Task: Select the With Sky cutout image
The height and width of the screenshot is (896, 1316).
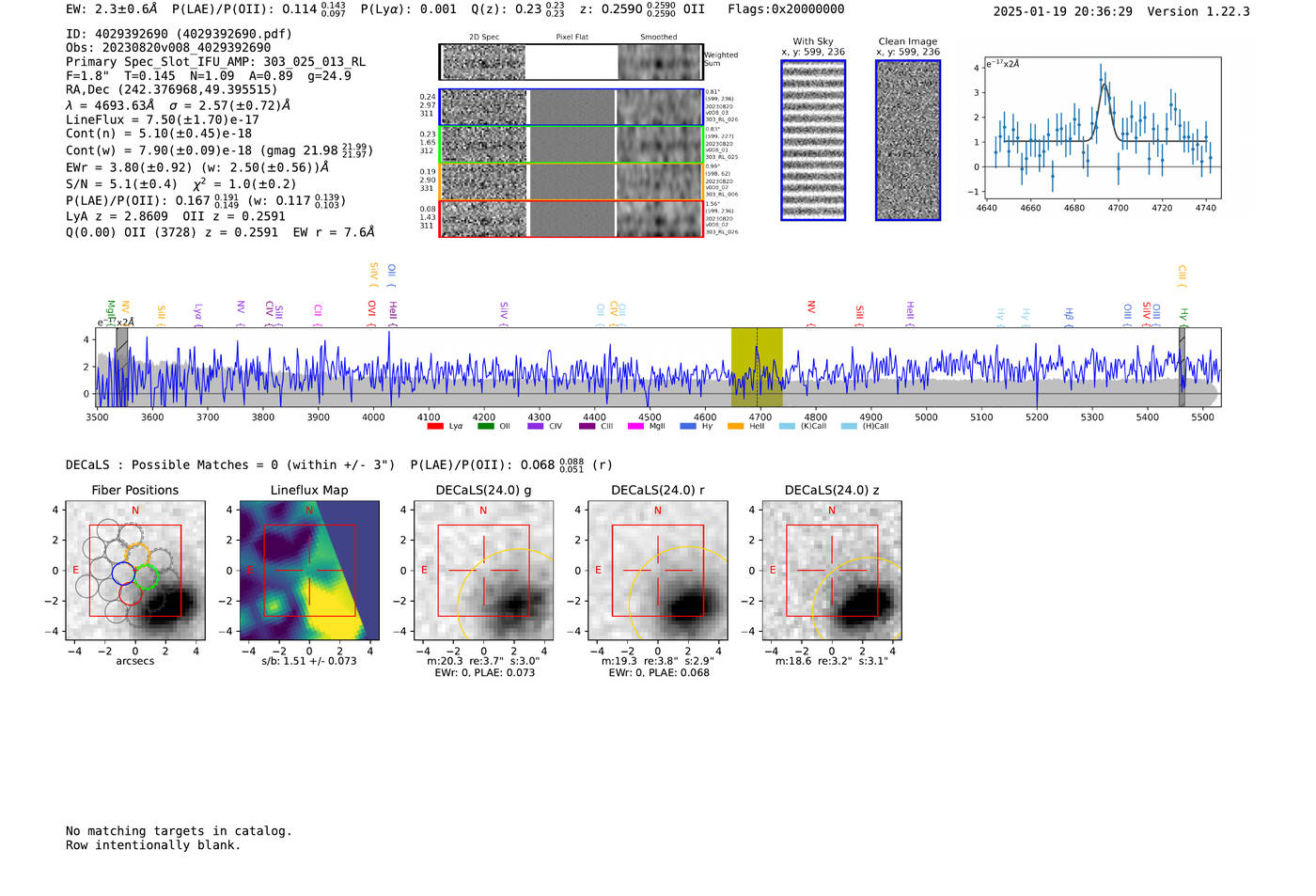Action: 813,140
